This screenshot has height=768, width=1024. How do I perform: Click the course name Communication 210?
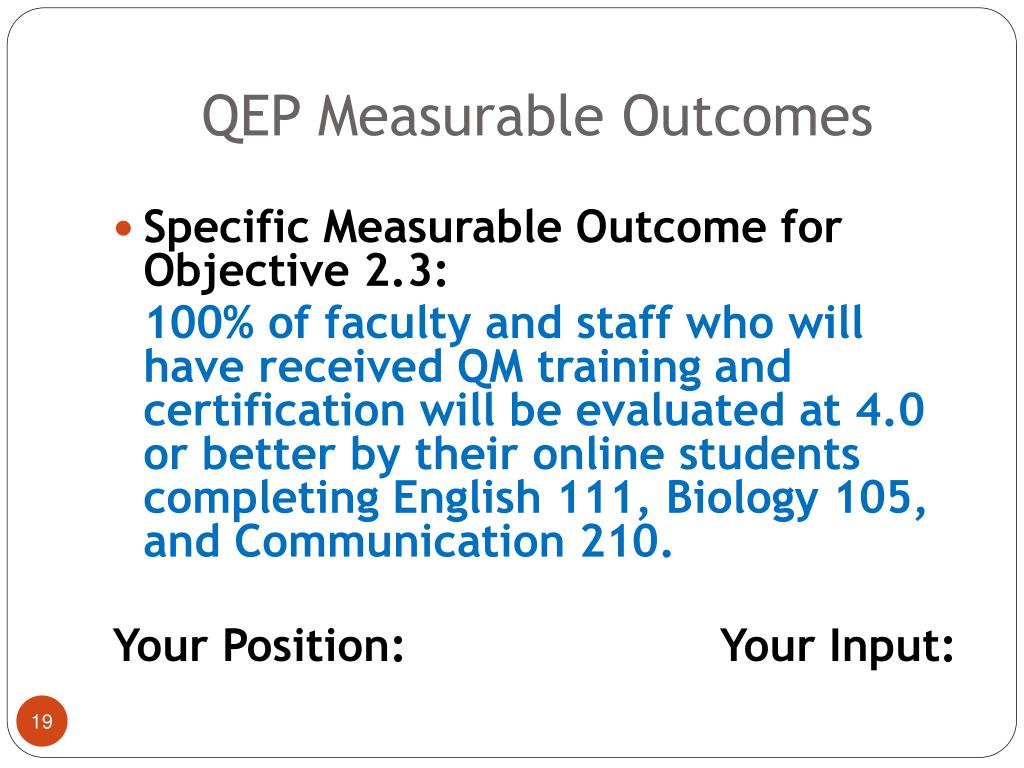click(x=452, y=541)
